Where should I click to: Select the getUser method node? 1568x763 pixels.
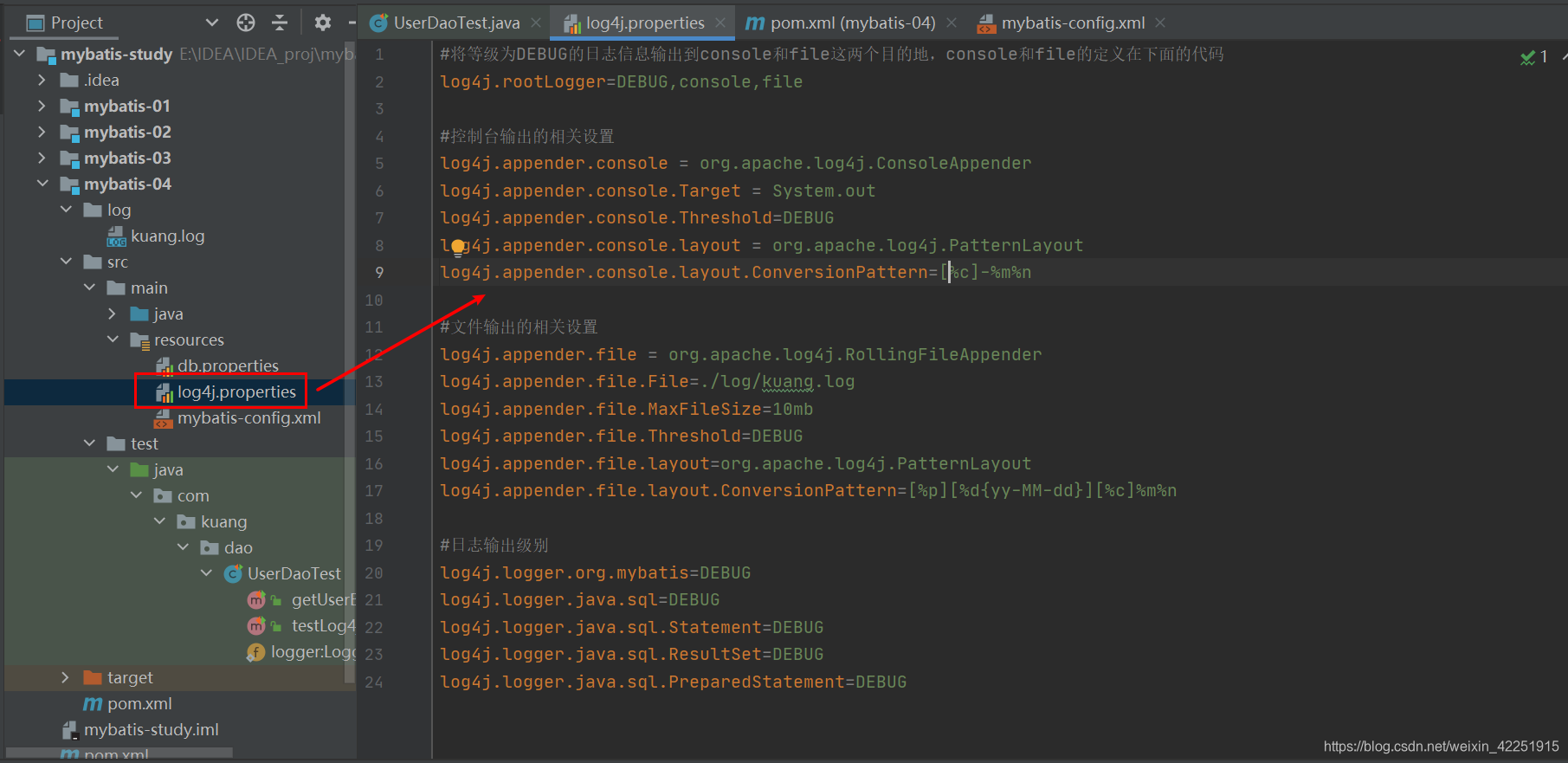pos(322,599)
